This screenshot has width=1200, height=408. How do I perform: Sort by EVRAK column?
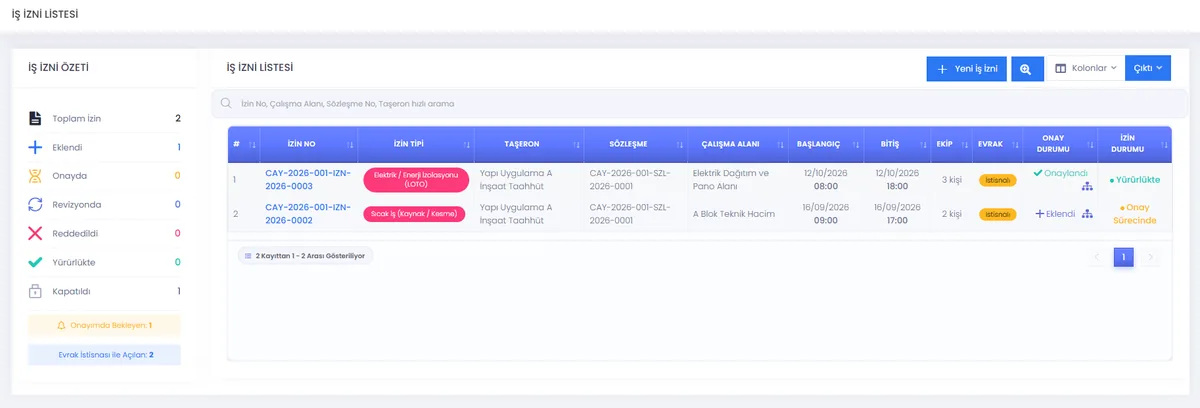(1014, 144)
